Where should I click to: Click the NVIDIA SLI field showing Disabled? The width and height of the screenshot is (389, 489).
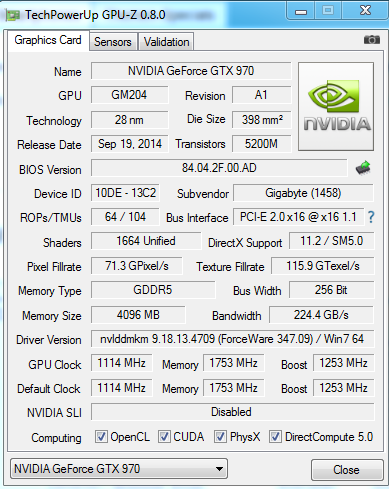click(x=232, y=412)
